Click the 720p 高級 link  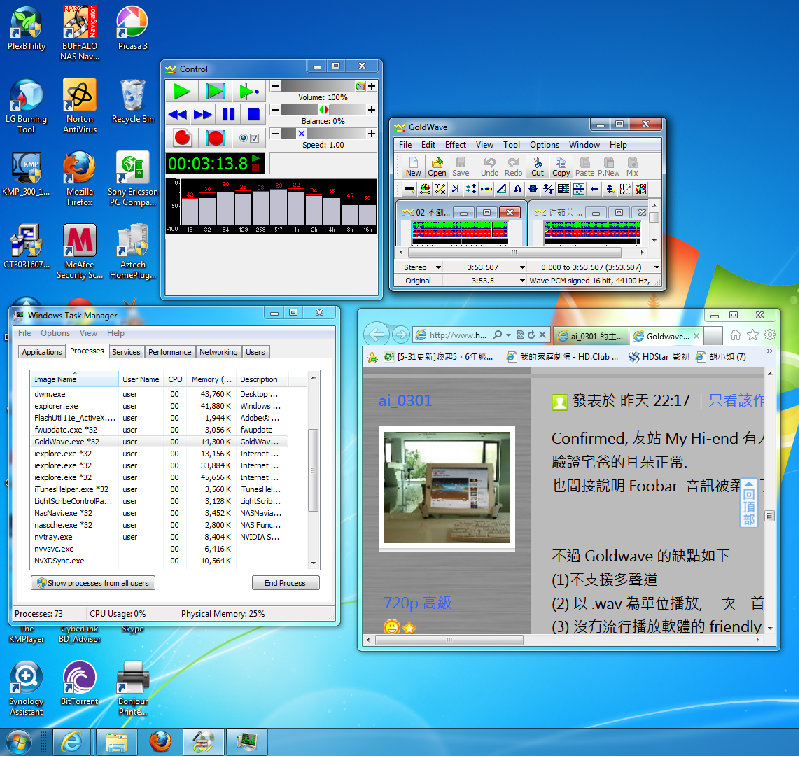(417, 603)
